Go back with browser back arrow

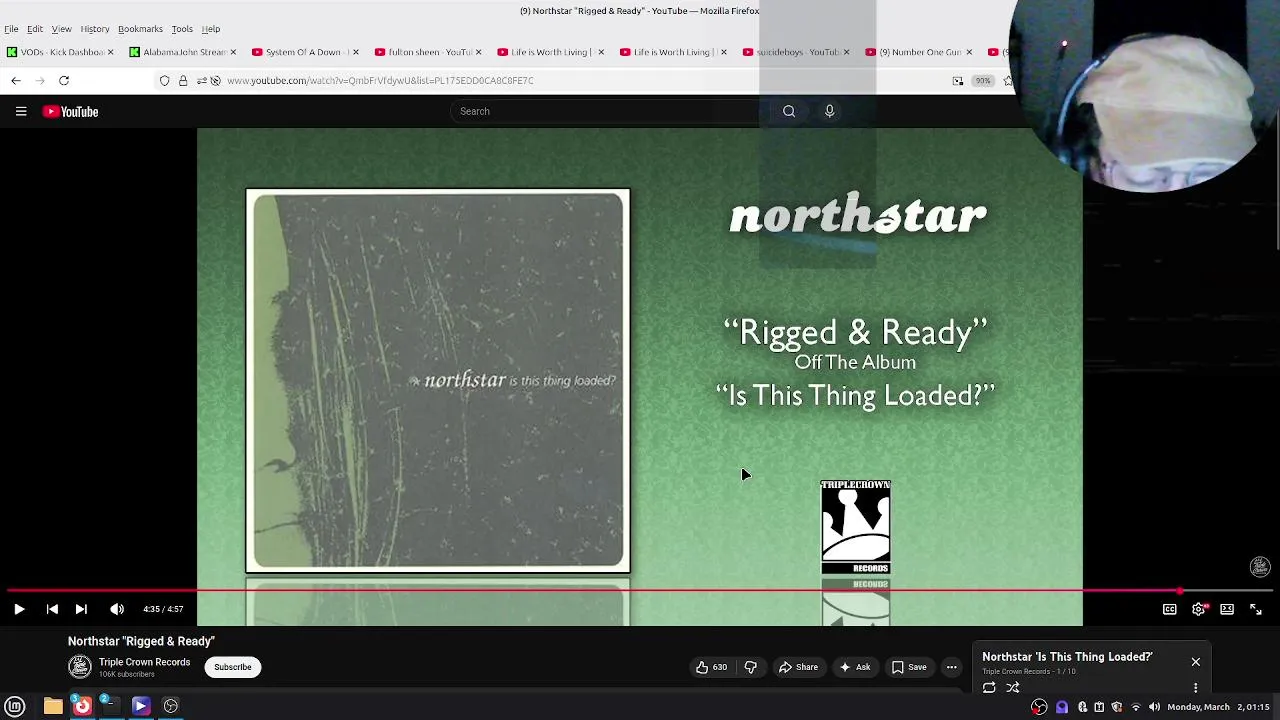(16, 80)
